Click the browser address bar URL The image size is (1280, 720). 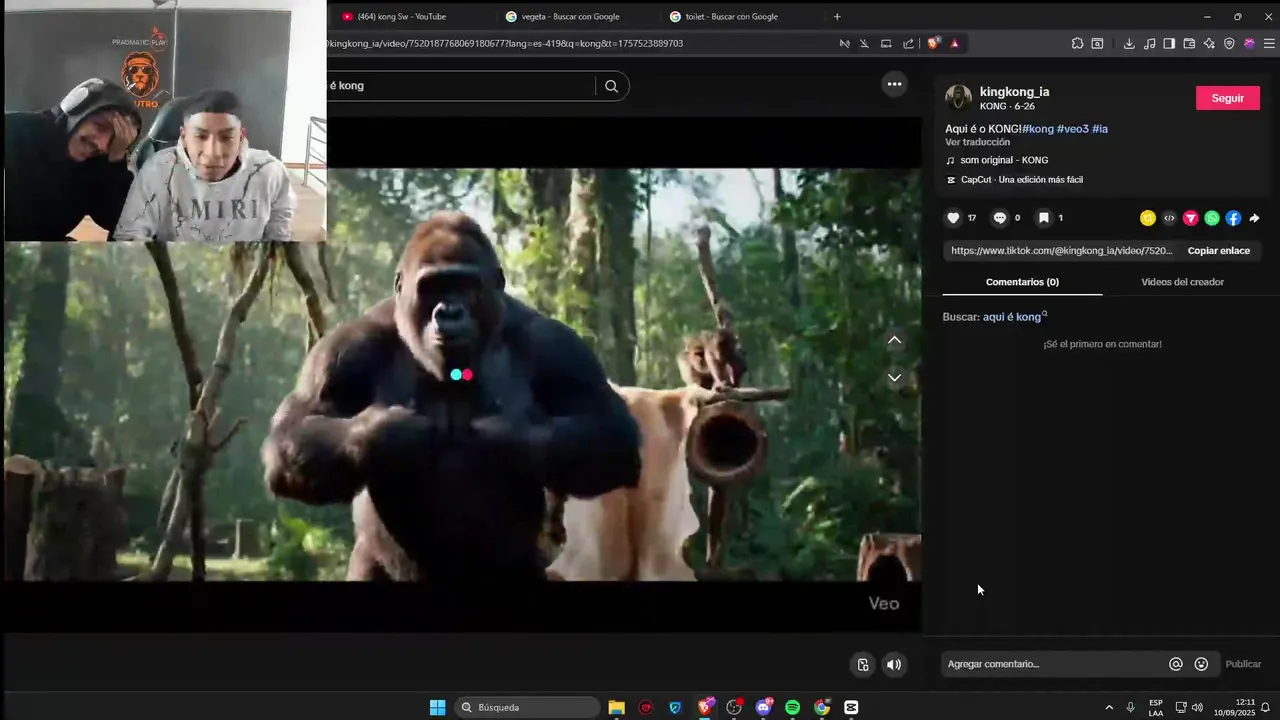pos(505,43)
